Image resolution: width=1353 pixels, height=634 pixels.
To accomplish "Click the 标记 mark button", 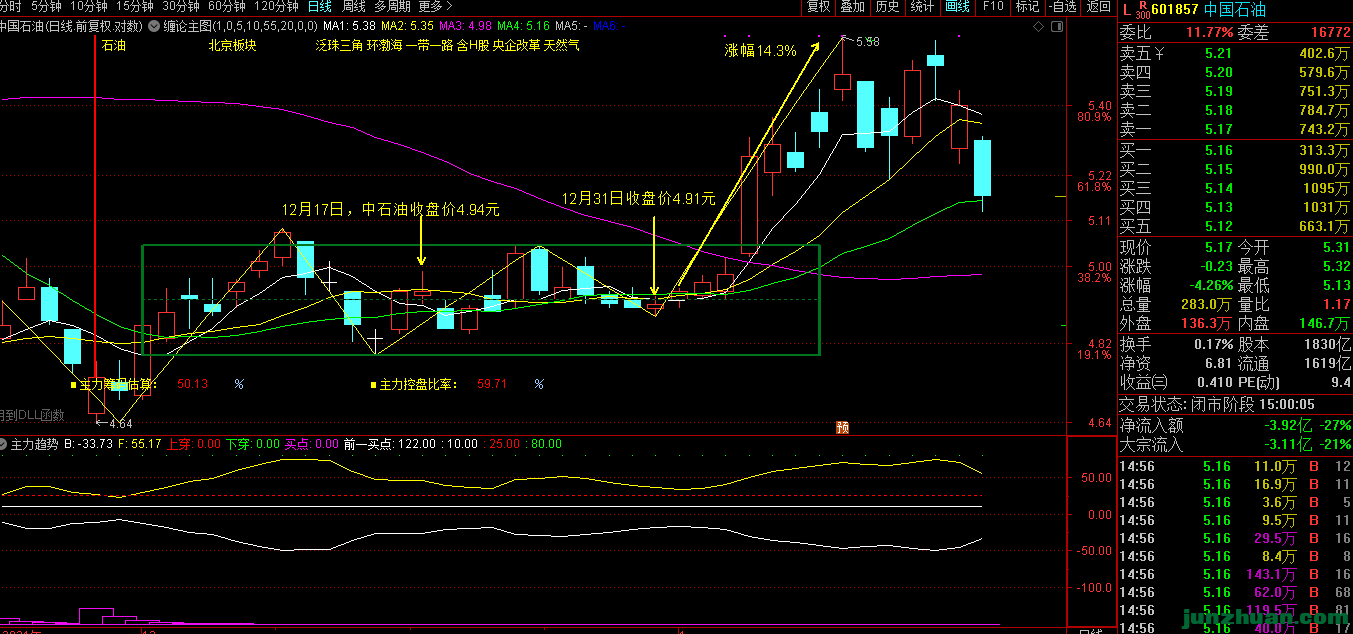I will tap(1027, 6).
